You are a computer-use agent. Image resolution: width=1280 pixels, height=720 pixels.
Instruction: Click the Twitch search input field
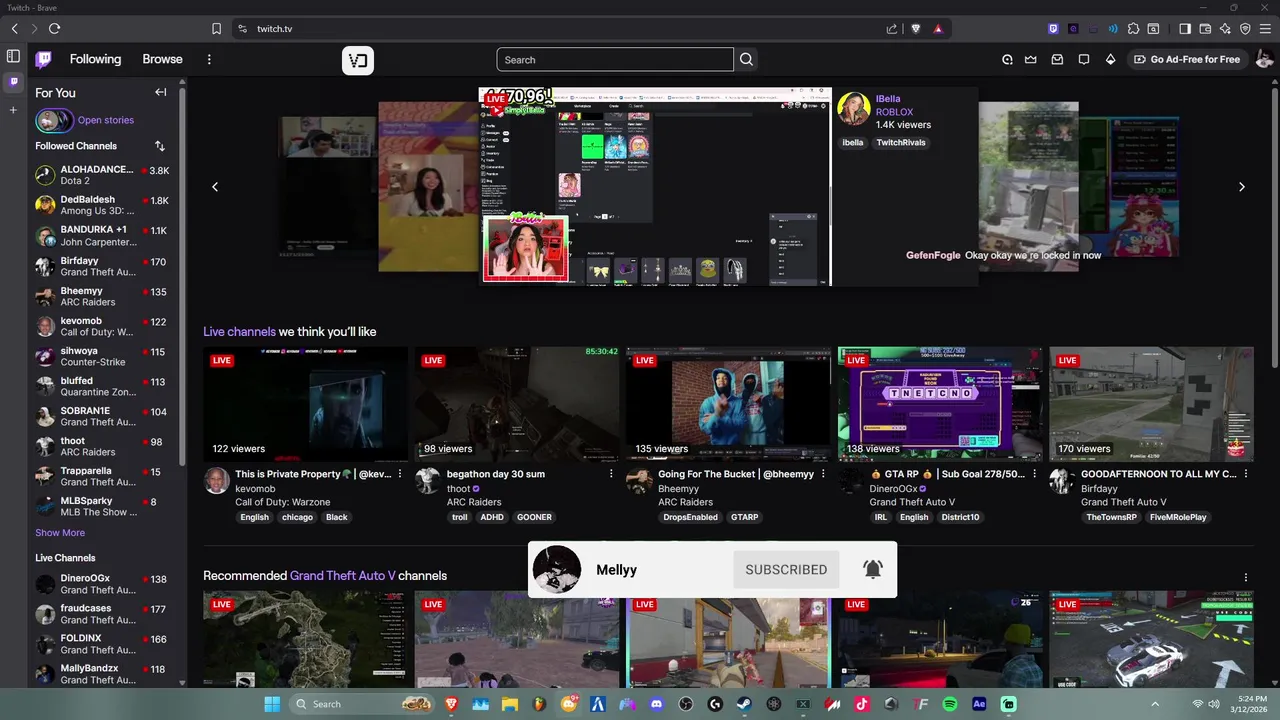(x=615, y=59)
